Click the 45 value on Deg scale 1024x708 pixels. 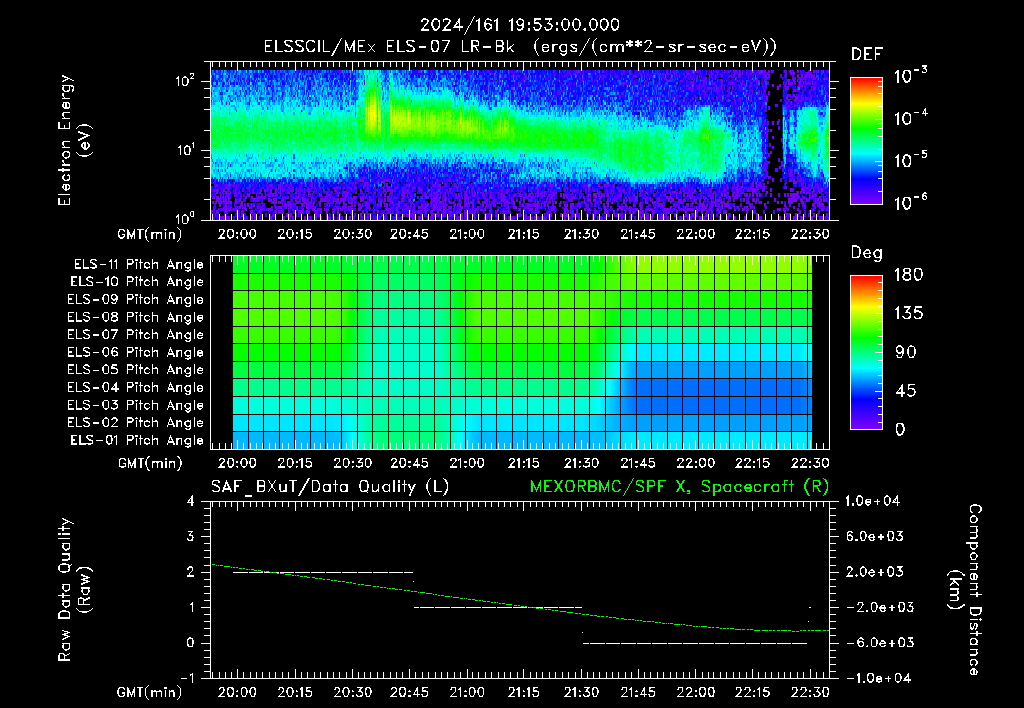click(x=905, y=391)
